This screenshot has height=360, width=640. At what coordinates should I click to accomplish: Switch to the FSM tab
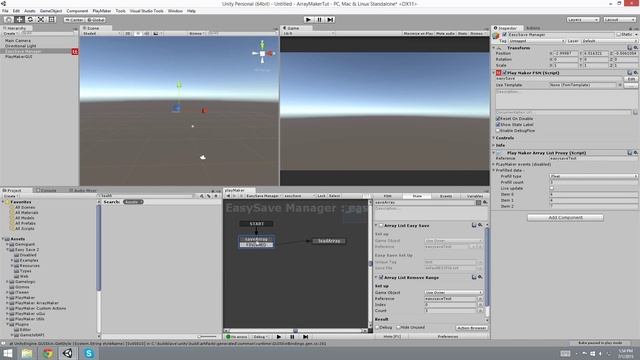[388, 196]
